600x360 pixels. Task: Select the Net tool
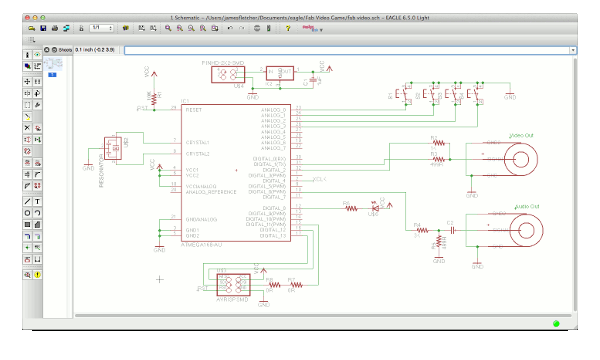[37, 236]
